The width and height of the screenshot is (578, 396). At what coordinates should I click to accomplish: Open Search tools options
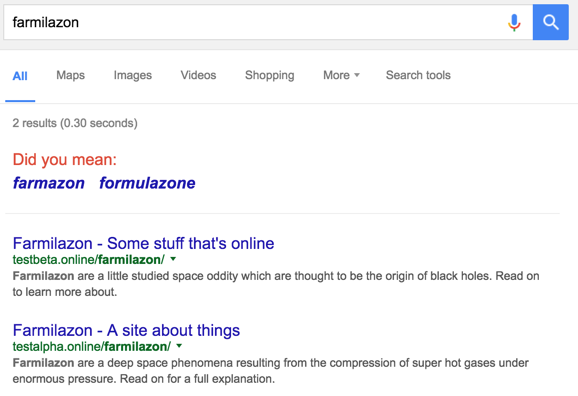[x=418, y=75]
